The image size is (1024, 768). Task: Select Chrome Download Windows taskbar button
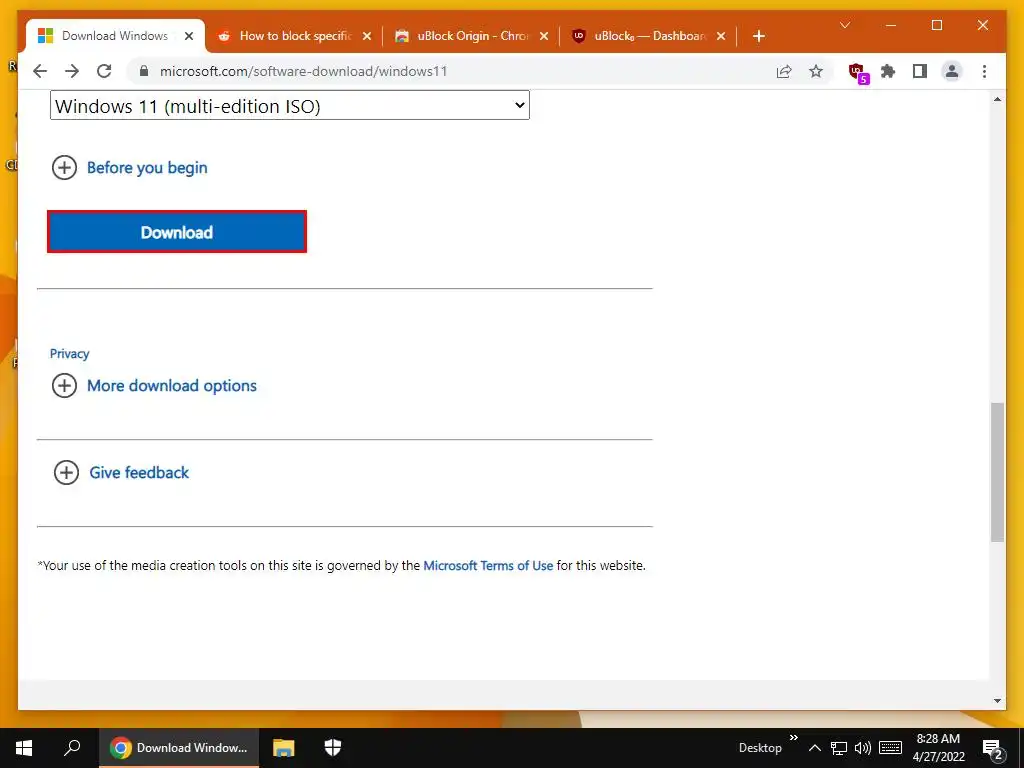179,748
